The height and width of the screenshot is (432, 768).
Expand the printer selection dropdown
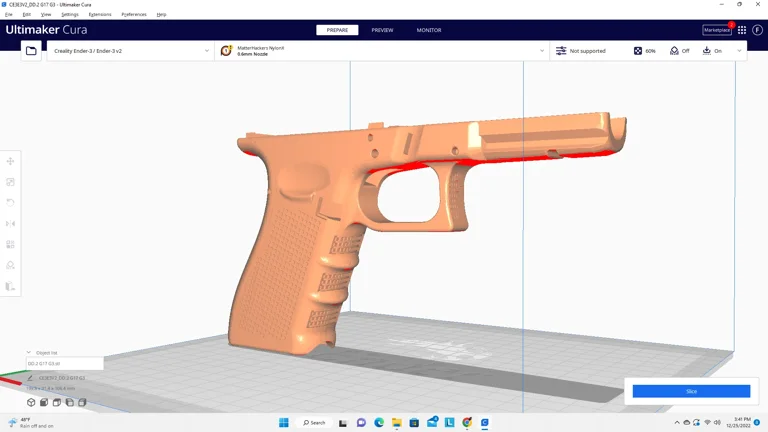[207, 50]
